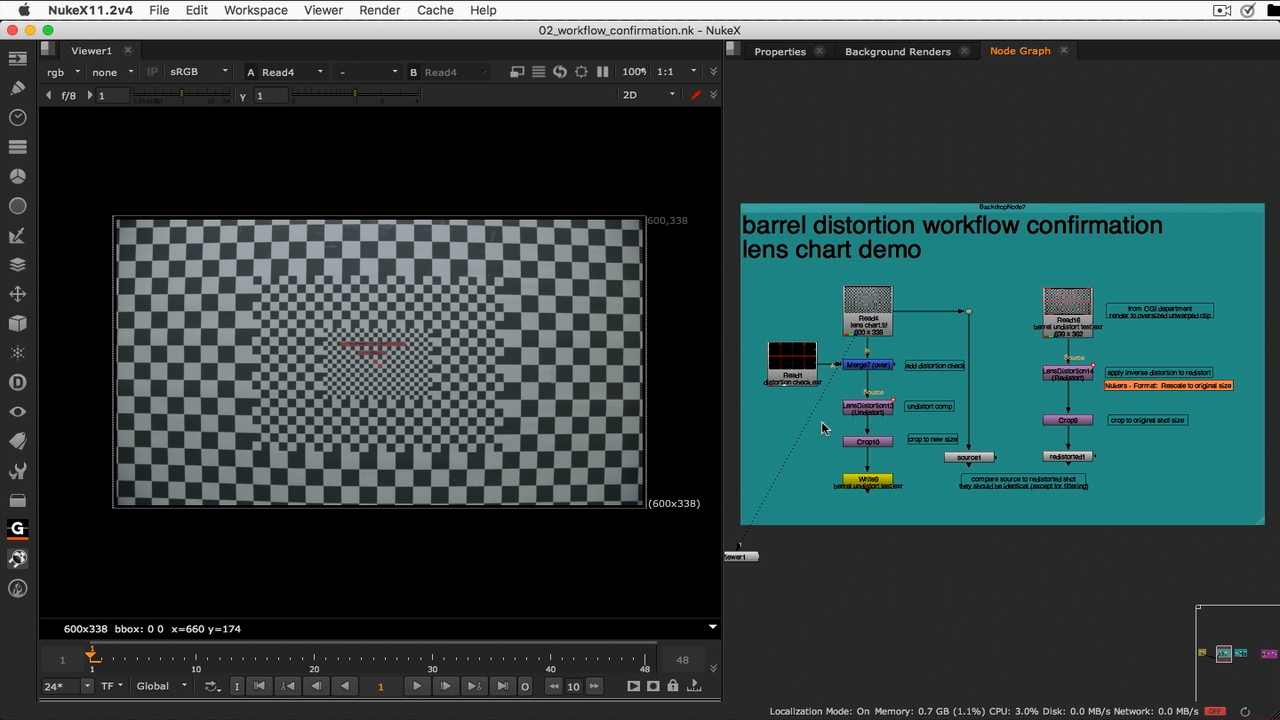
Task: Open the alpha channel 'none' dropdown
Action: coord(112,72)
